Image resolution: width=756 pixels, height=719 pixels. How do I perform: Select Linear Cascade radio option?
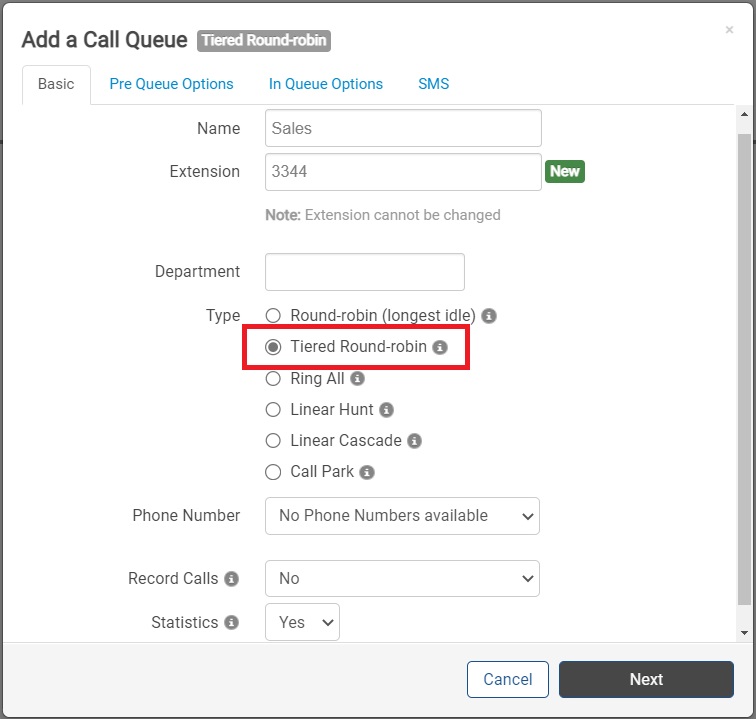click(273, 441)
